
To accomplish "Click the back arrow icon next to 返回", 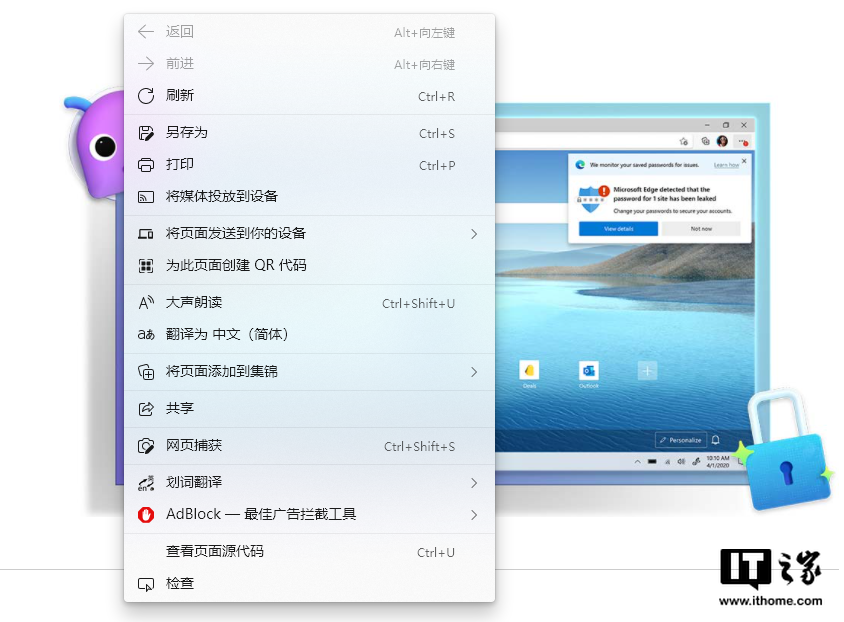I will click(146, 32).
